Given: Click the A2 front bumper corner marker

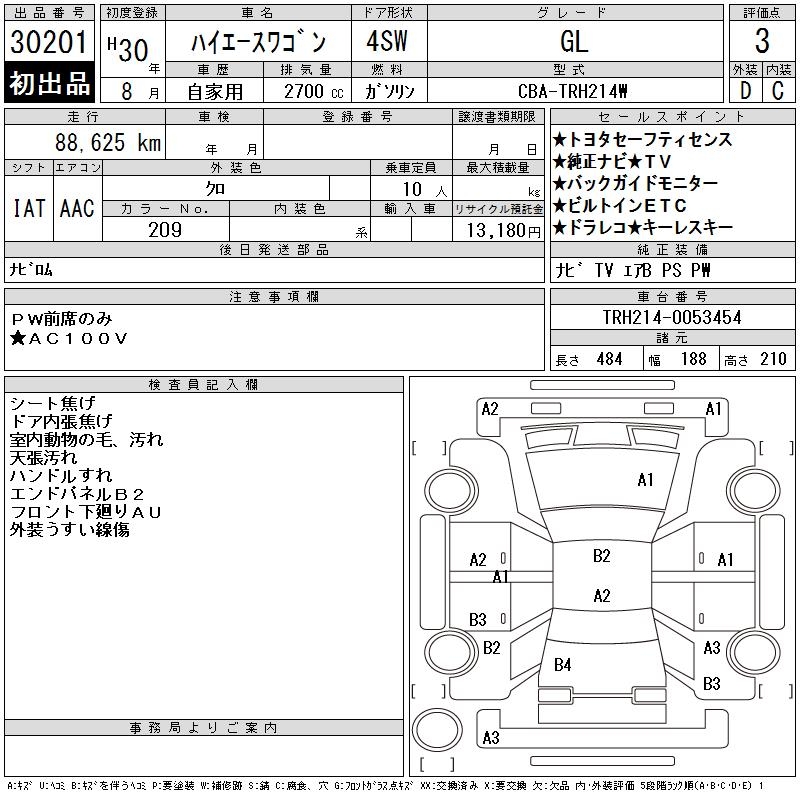Looking at the screenshot, I should [490, 409].
